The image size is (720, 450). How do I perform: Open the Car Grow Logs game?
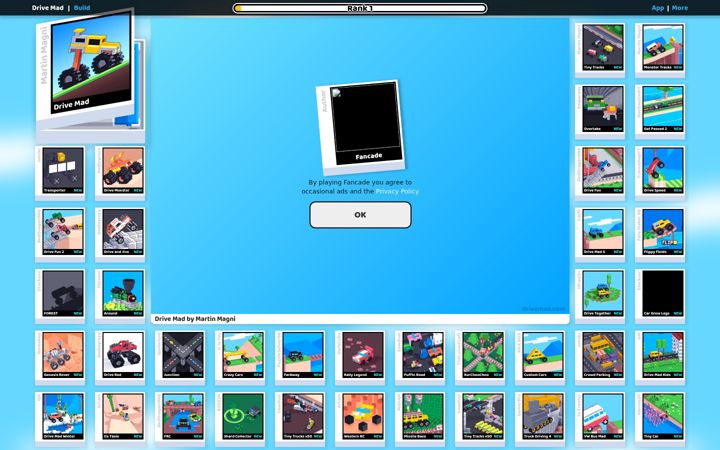pyautogui.click(x=660, y=296)
